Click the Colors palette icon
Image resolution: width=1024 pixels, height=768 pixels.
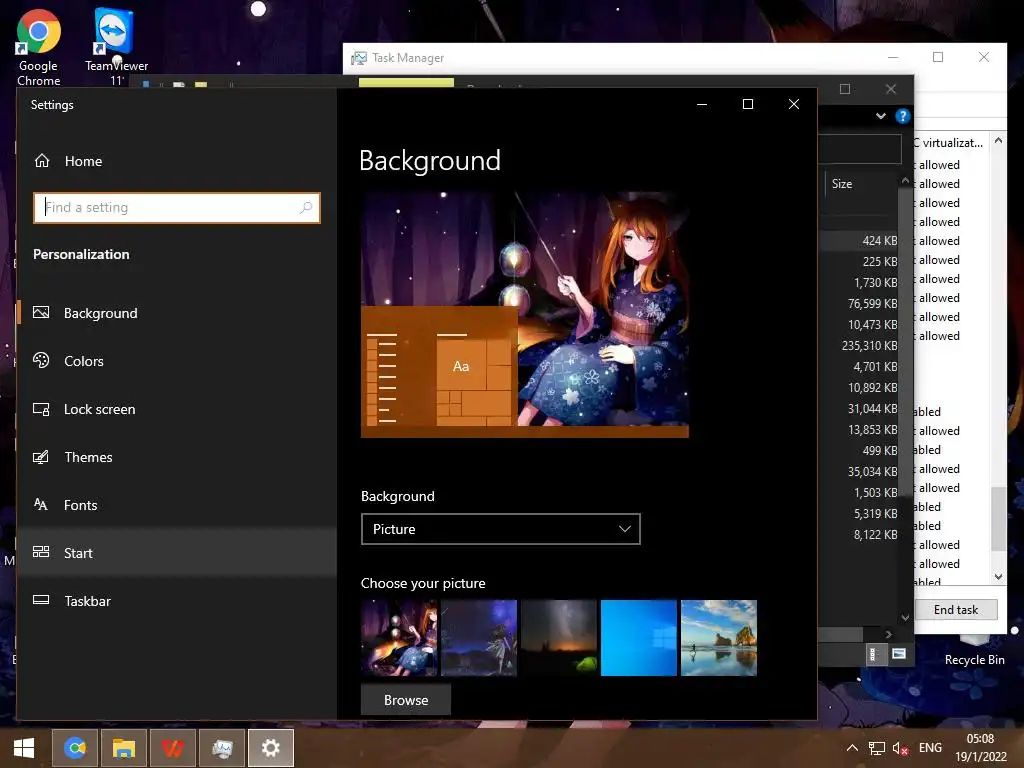click(x=41, y=360)
